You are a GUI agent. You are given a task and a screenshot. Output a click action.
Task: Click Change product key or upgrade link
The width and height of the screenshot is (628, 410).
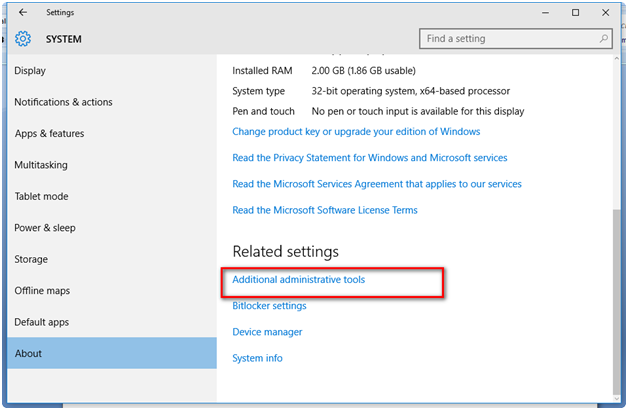click(356, 131)
